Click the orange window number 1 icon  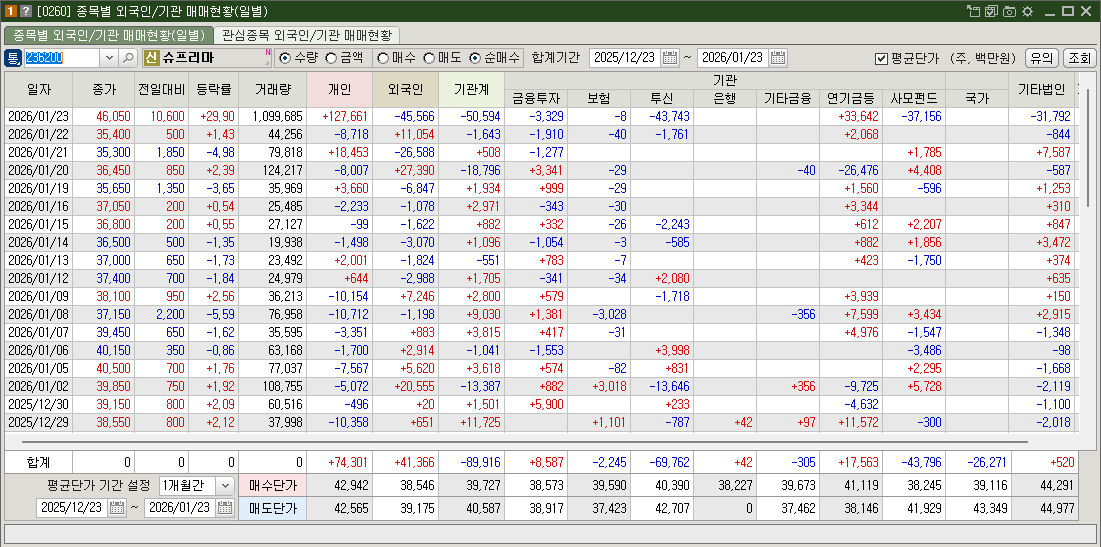11,11
